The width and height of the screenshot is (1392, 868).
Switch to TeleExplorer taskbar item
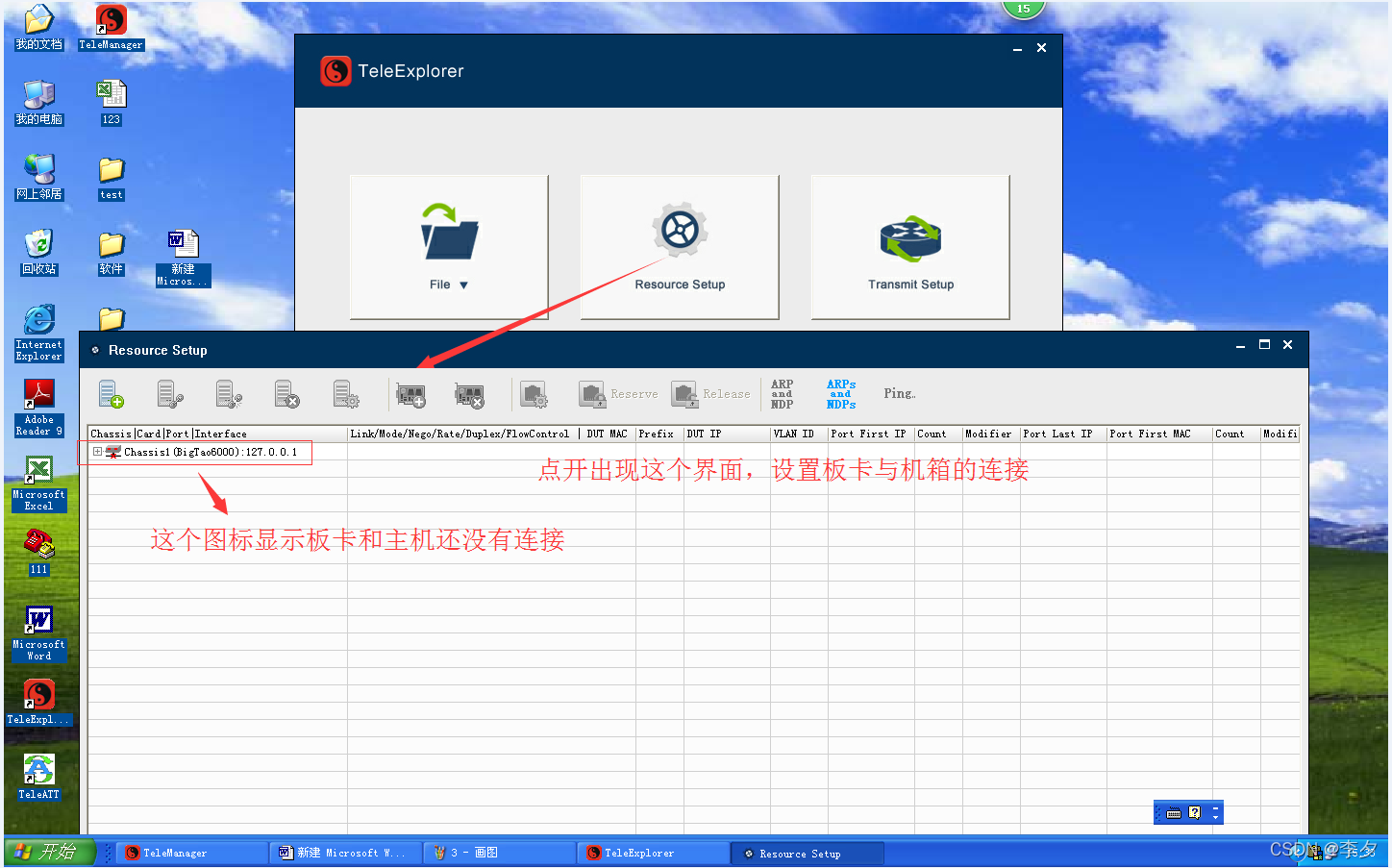(654, 853)
